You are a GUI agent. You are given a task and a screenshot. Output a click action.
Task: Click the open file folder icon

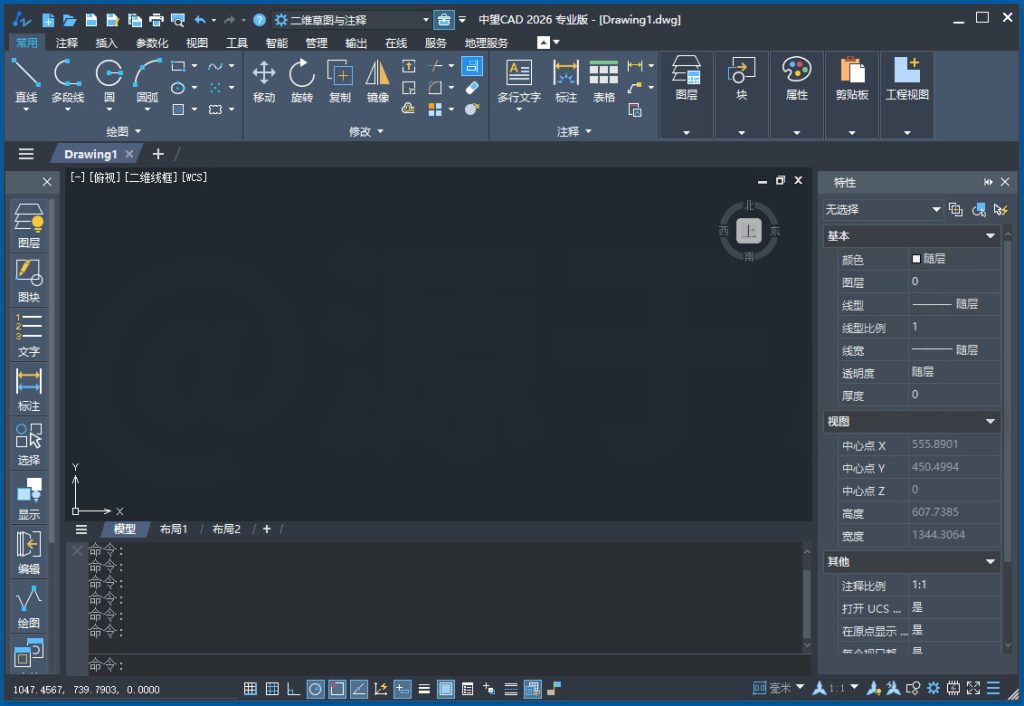(69, 20)
